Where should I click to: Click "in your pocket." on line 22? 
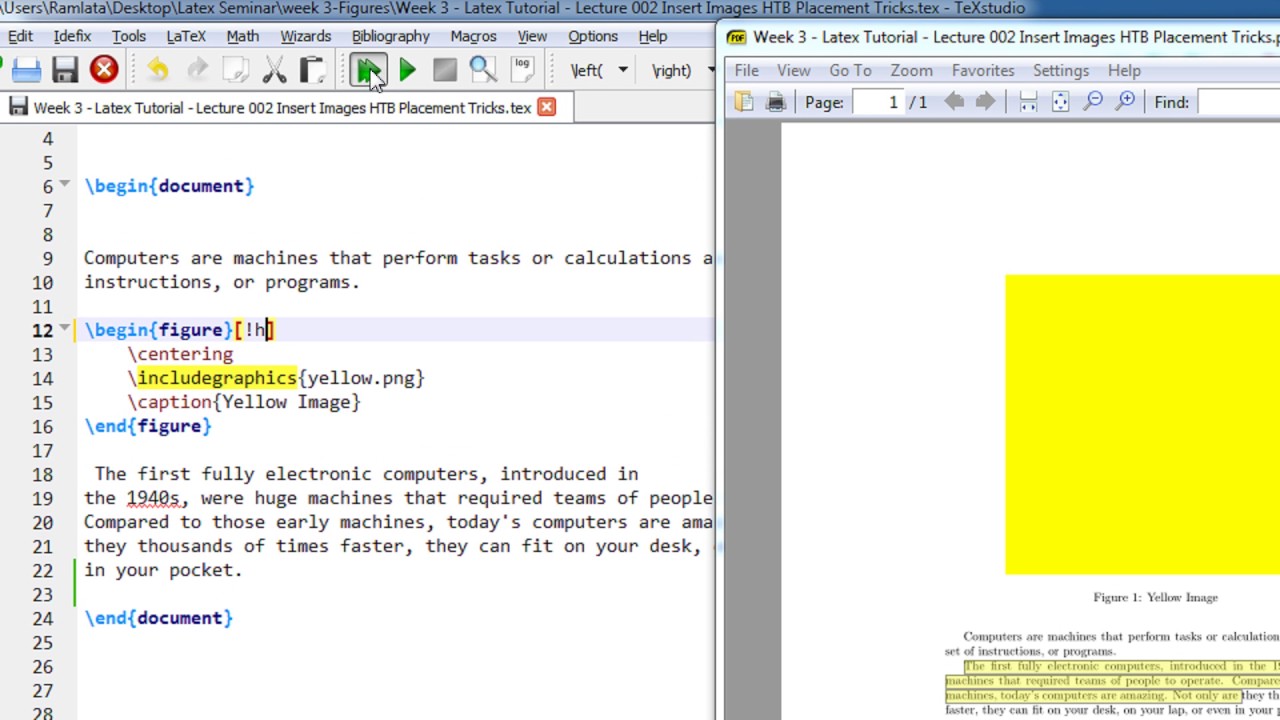163,570
